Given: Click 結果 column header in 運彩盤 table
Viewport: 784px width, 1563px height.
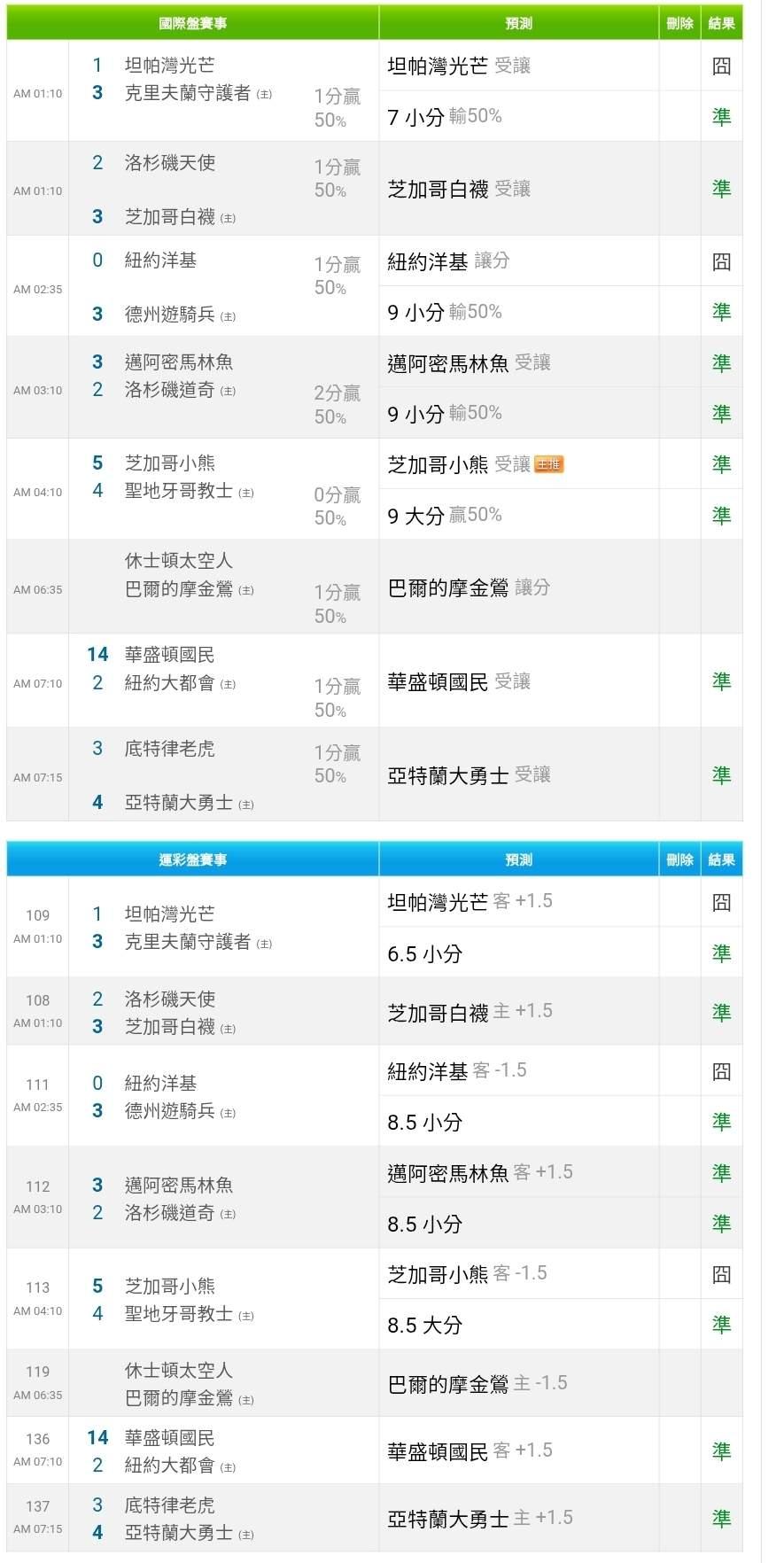Looking at the screenshot, I should click(x=721, y=859).
